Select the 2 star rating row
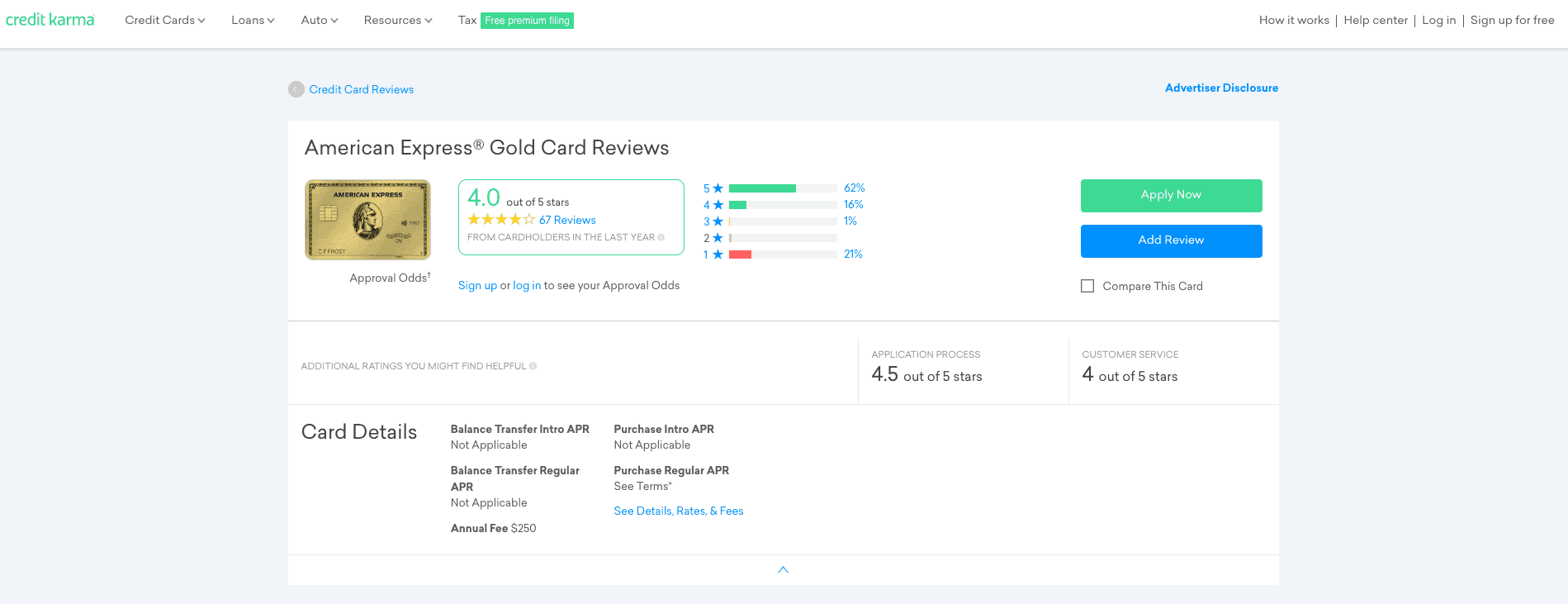Viewport: 1568px width, 604px height. (x=770, y=238)
